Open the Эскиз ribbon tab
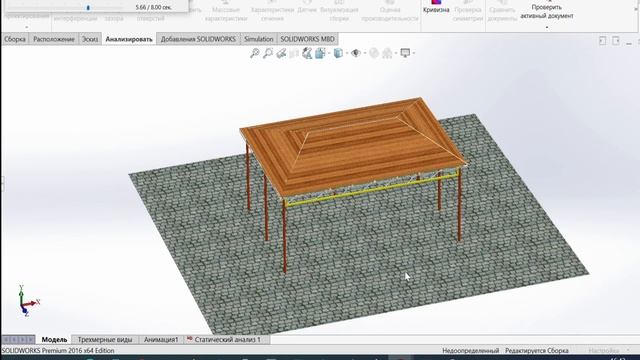Image resolution: width=640 pixels, height=360 pixels. pos(90,39)
